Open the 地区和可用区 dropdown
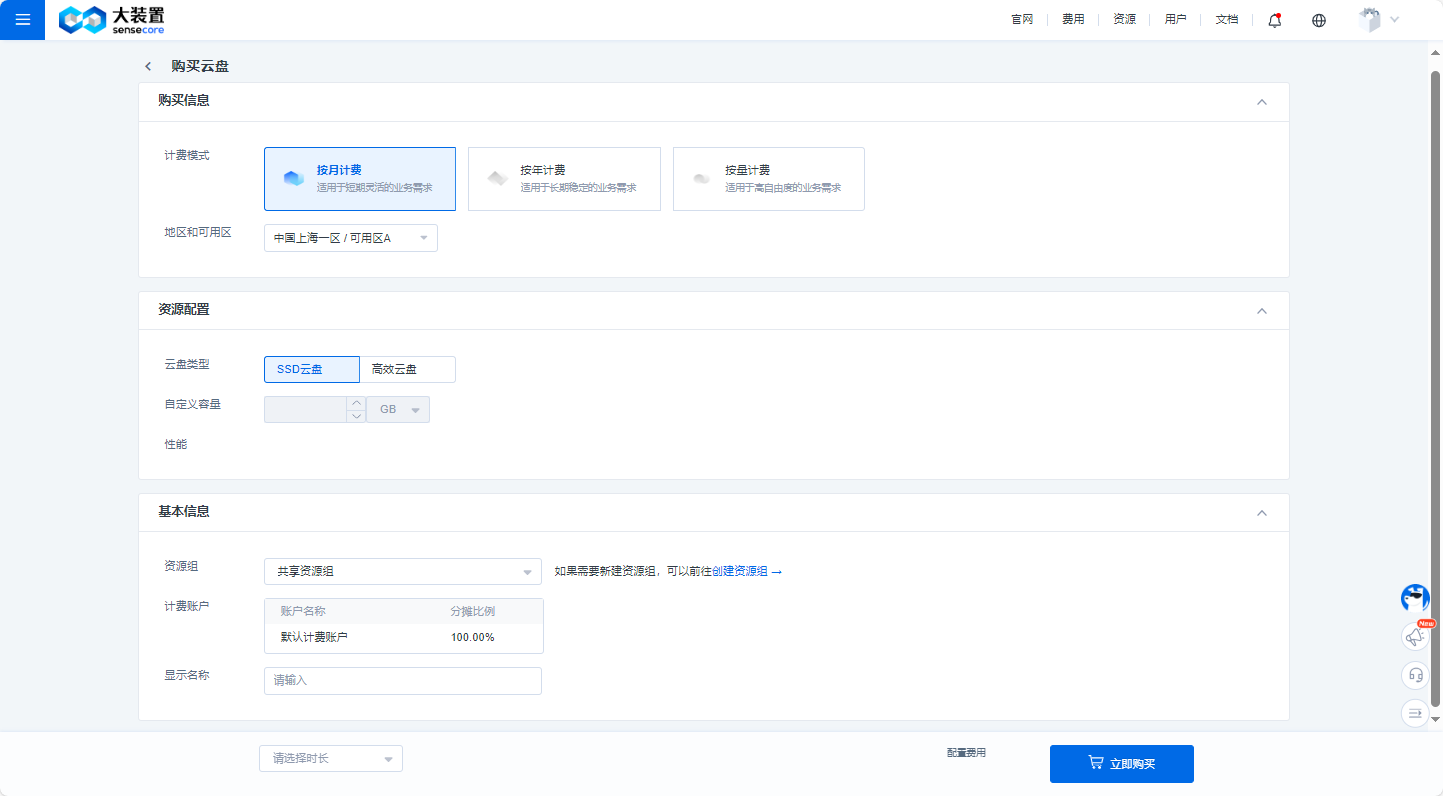The height and width of the screenshot is (796, 1443). click(x=350, y=238)
